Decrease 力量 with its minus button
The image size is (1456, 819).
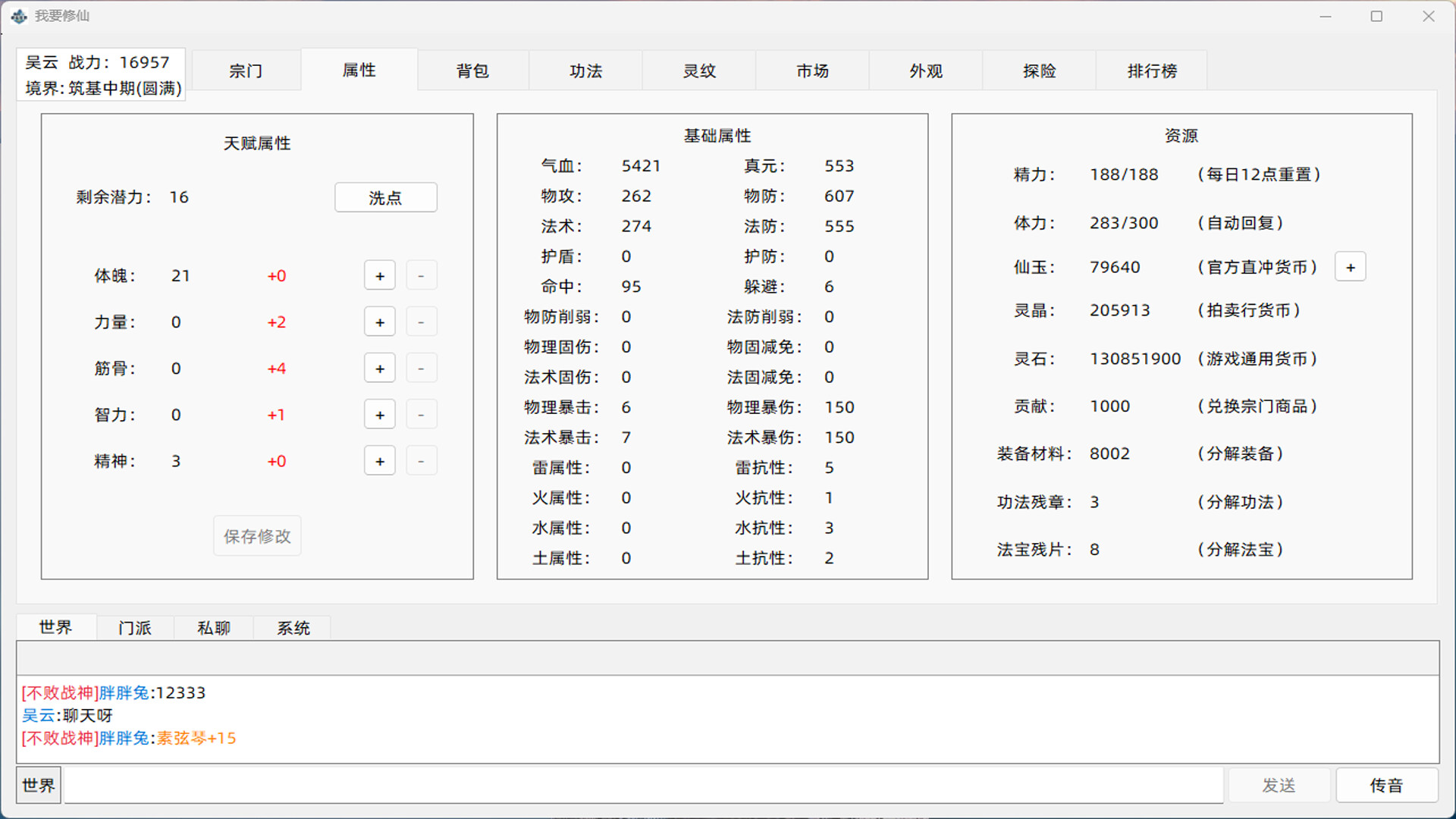[422, 321]
